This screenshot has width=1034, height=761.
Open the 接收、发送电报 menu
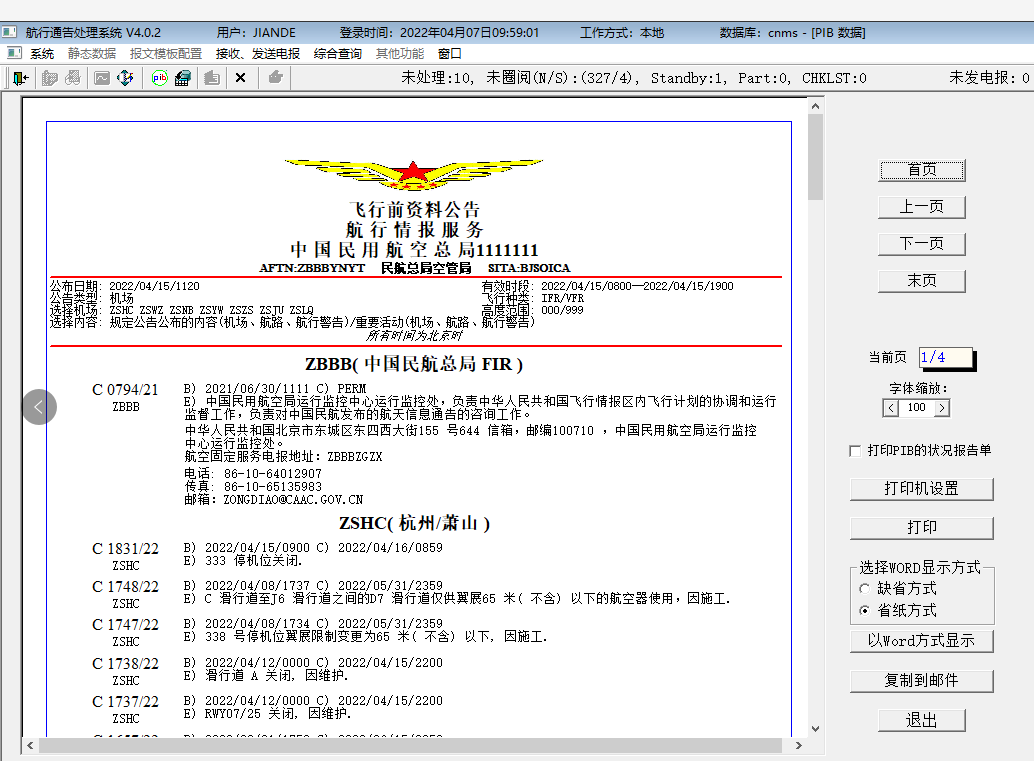tap(257, 54)
